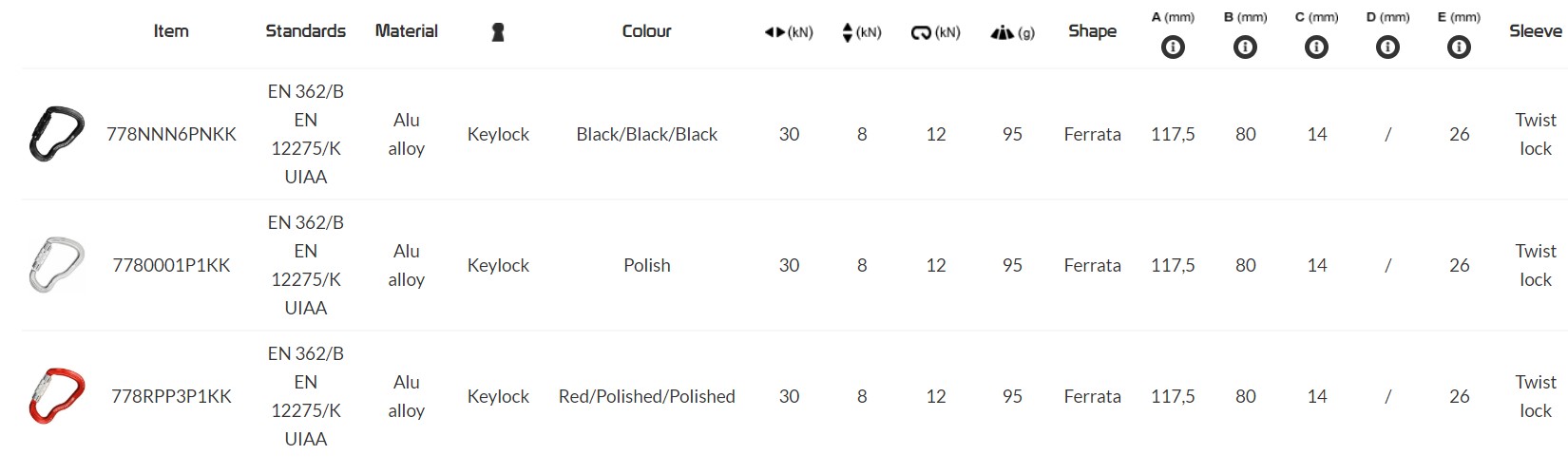Click the Sleeve column header
This screenshot has width=1568, height=474.
(1535, 31)
